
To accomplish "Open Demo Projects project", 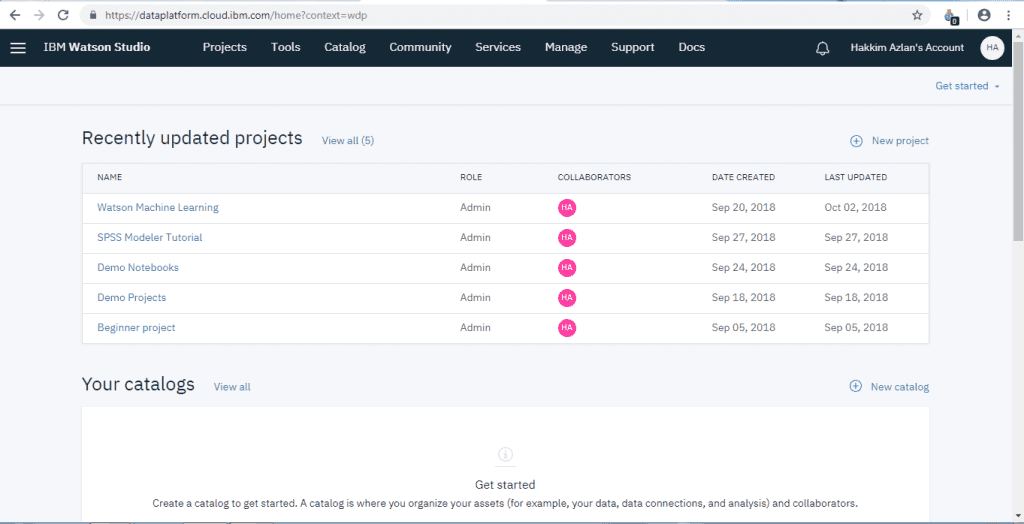I will [132, 298].
